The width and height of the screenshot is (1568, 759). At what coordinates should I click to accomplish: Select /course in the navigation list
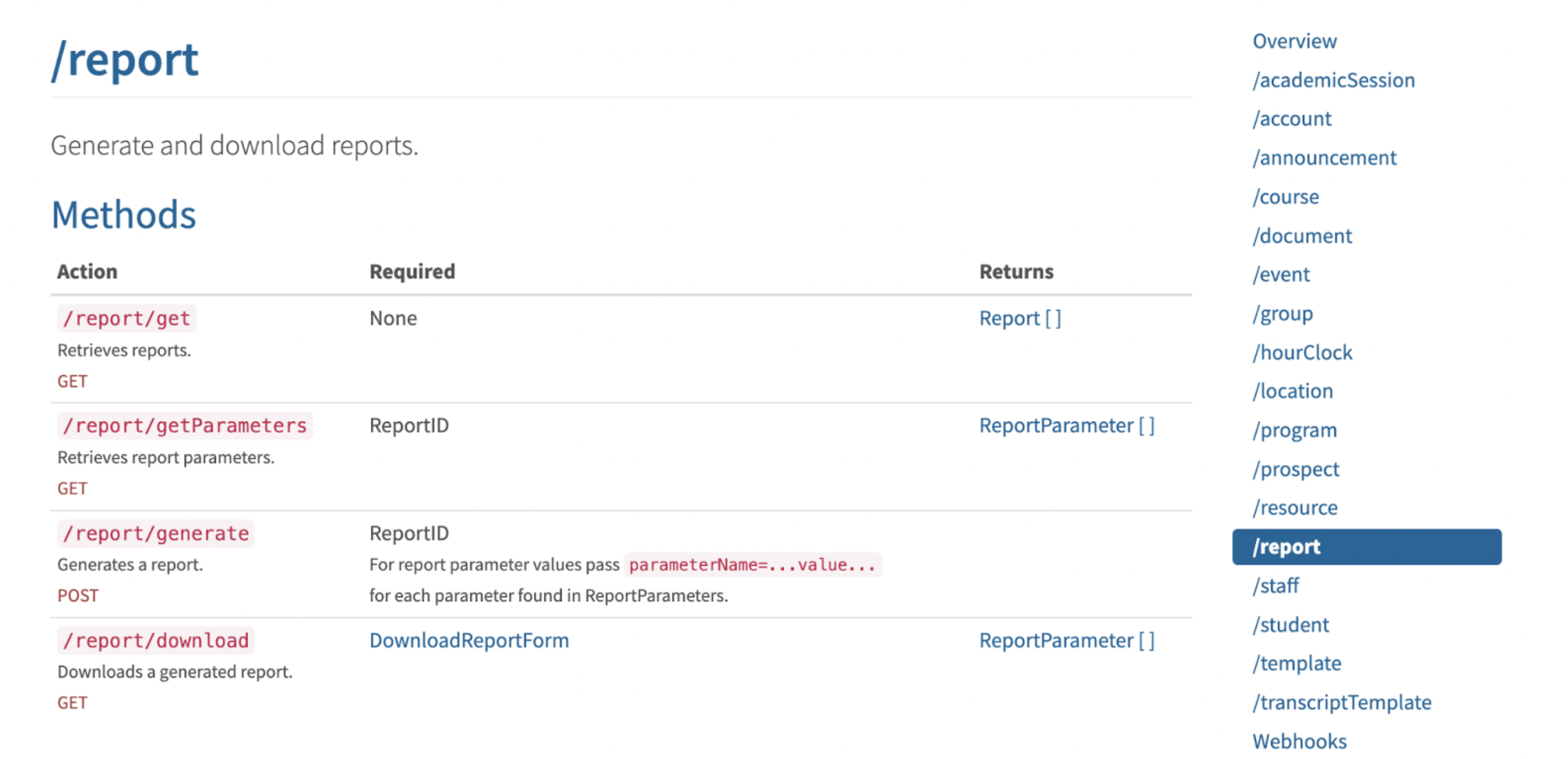pyautogui.click(x=1285, y=197)
